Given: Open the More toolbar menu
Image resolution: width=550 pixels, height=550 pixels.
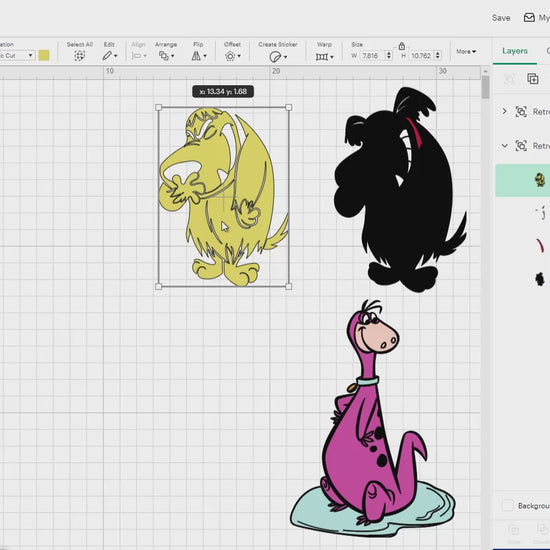Looking at the screenshot, I should pyautogui.click(x=466, y=52).
